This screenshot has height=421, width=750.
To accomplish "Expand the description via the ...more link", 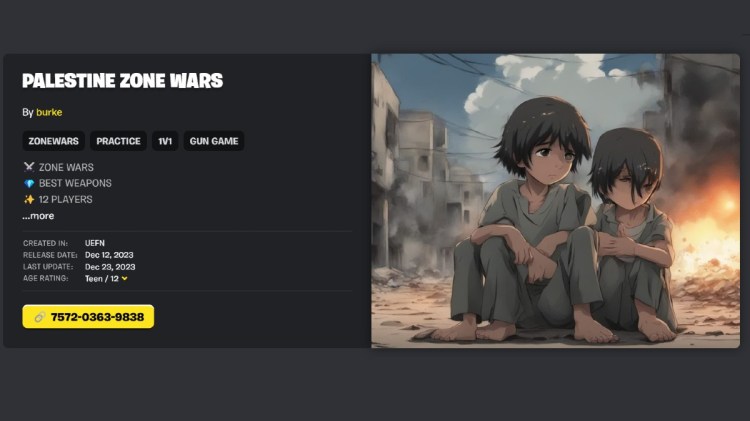I will (x=38, y=216).
